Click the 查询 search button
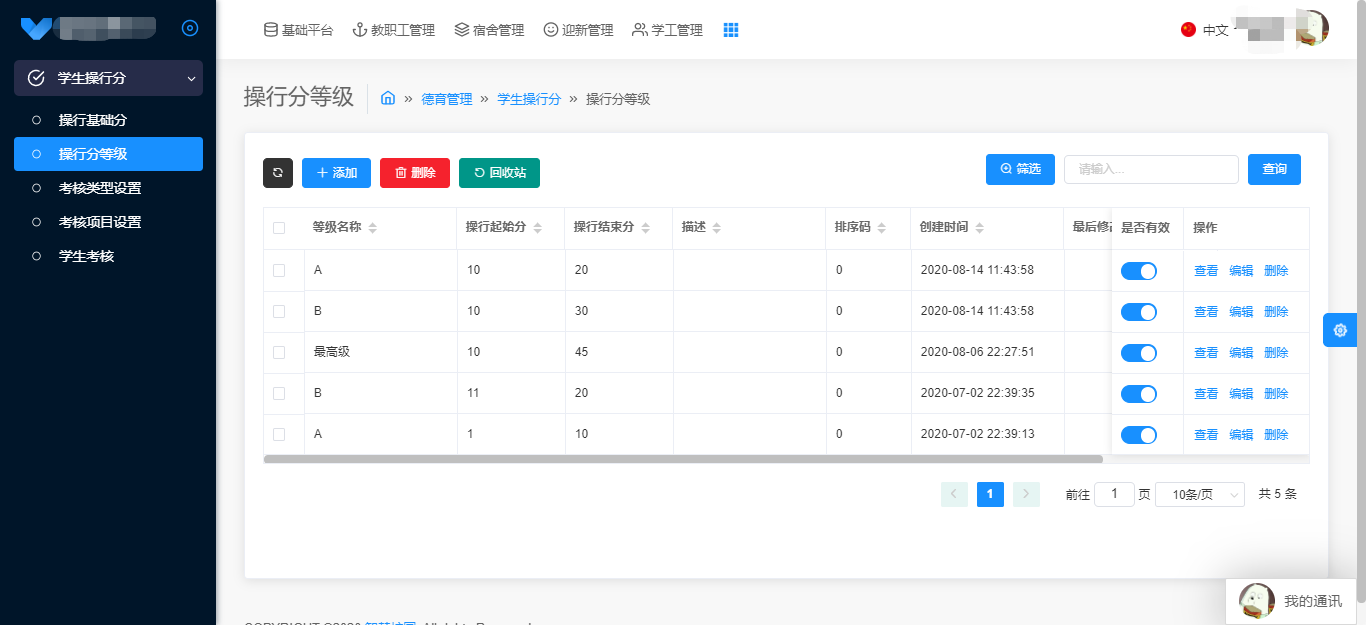 point(1274,169)
